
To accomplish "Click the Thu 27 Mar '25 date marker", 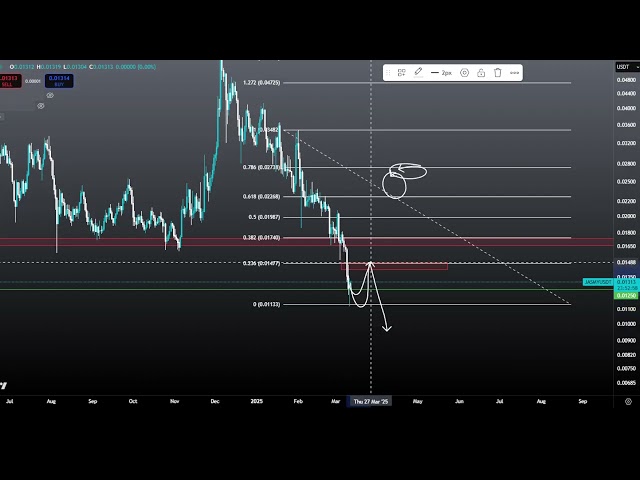I will [371, 400].
